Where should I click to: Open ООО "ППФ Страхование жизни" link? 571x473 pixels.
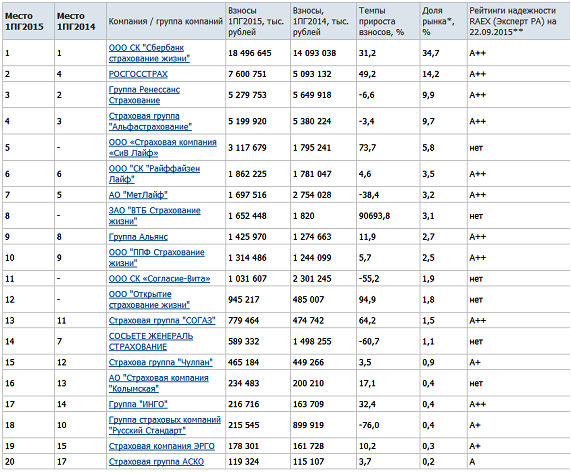click(x=157, y=257)
